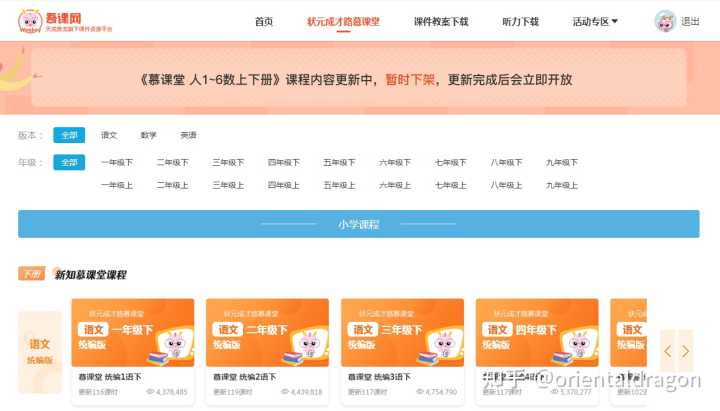Click the 新知慕课堂课程 heading
Viewport: 720px width, 411px height.
click(x=90, y=275)
